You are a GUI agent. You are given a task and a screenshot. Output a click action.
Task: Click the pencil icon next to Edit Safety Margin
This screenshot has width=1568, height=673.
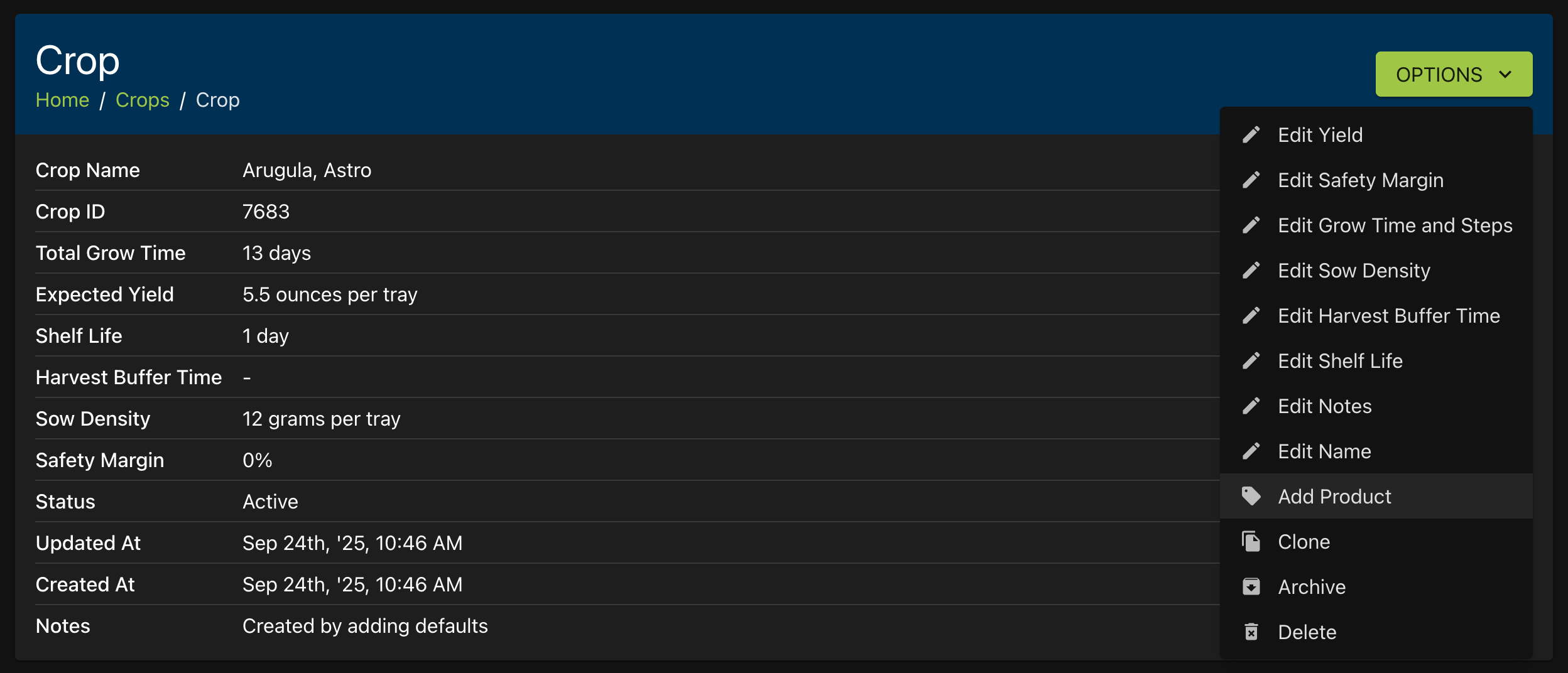[x=1251, y=180]
